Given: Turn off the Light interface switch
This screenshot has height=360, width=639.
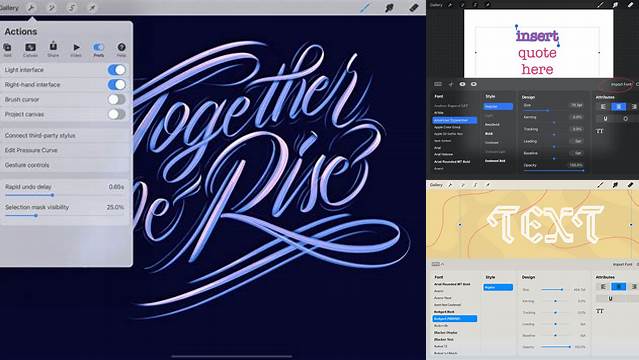Looking at the screenshot, I should click(117, 70).
